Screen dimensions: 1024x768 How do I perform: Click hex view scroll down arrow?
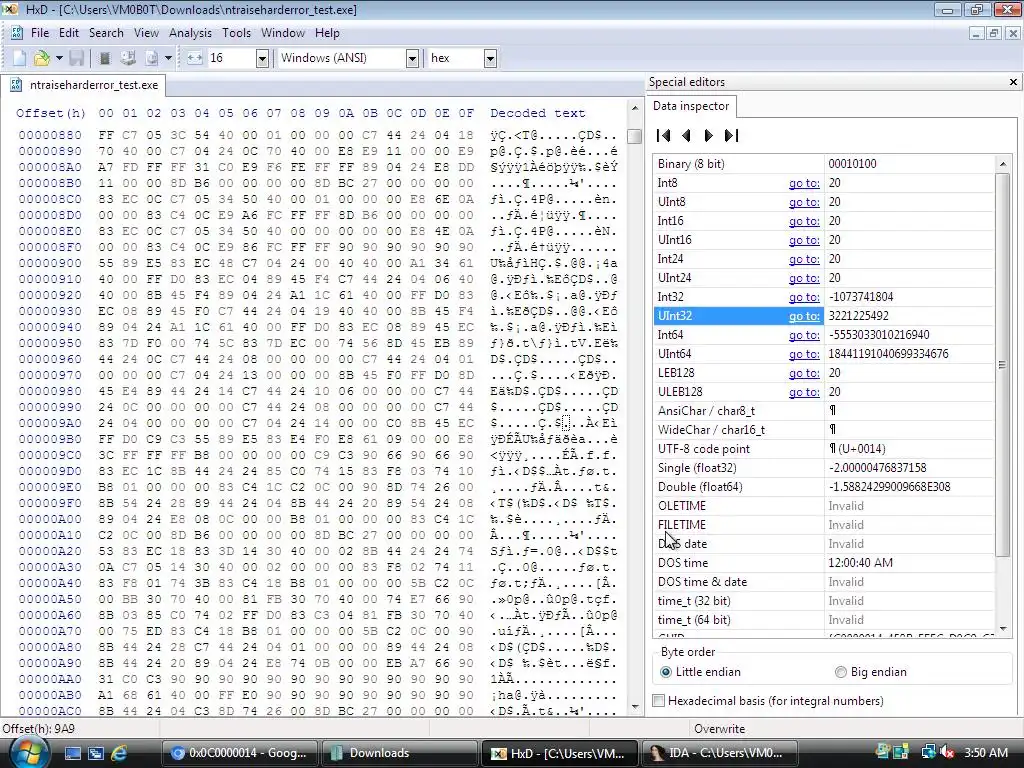pyautogui.click(x=634, y=707)
